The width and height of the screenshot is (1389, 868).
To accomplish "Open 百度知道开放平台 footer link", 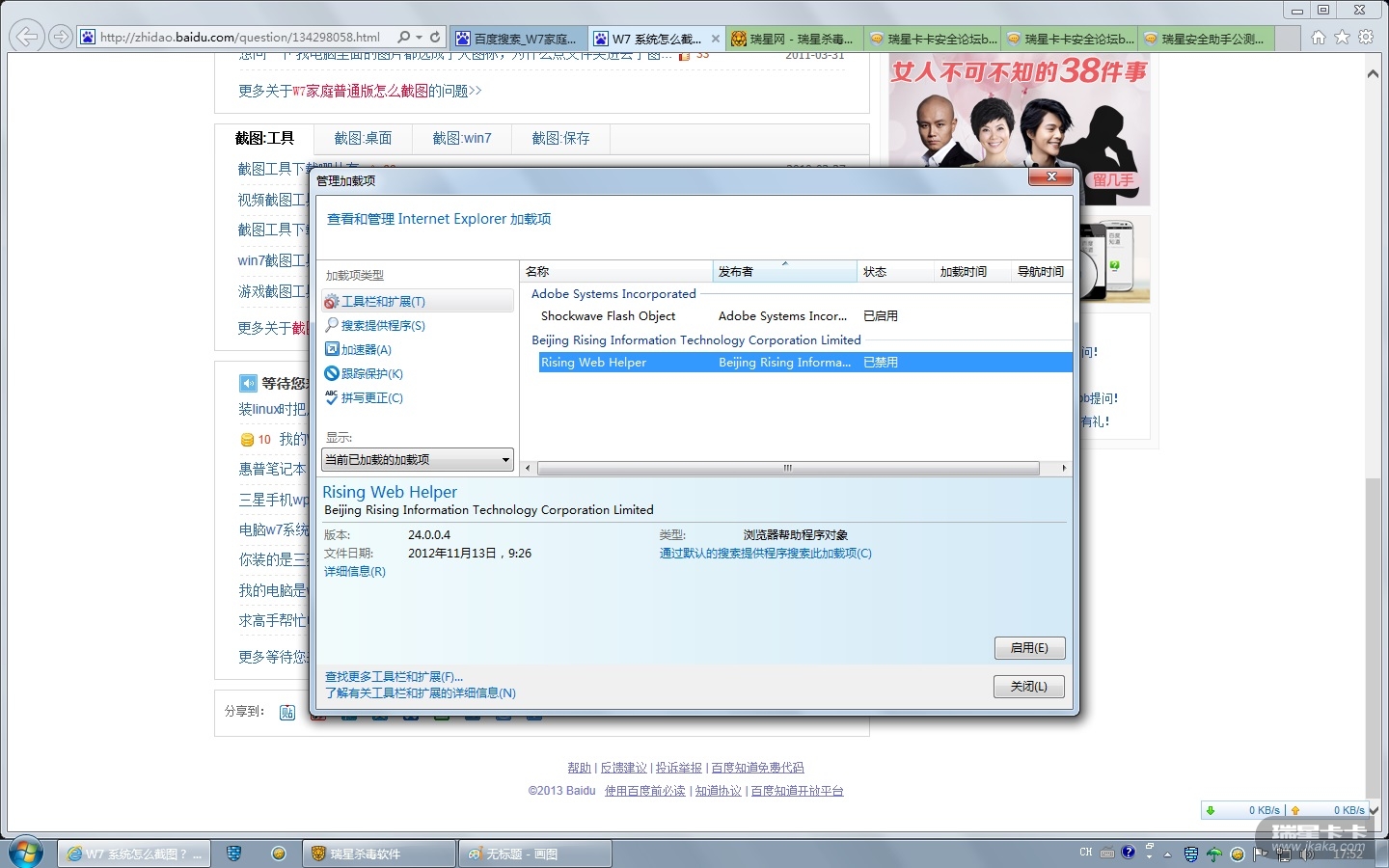I will coord(797,791).
